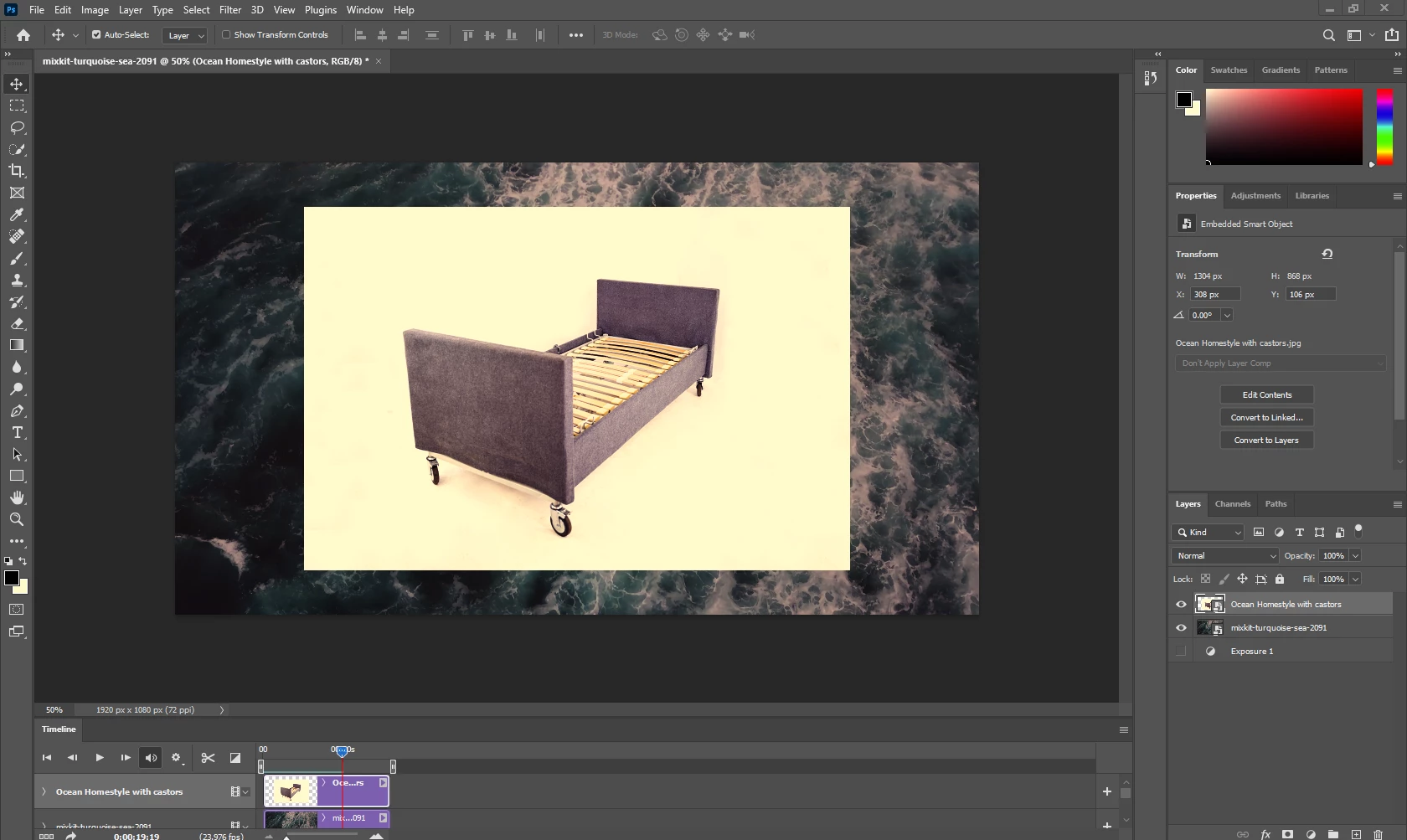Toggle layer filtering on or off
1407x840 pixels.
pyautogui.click(x=1358, y=530)
